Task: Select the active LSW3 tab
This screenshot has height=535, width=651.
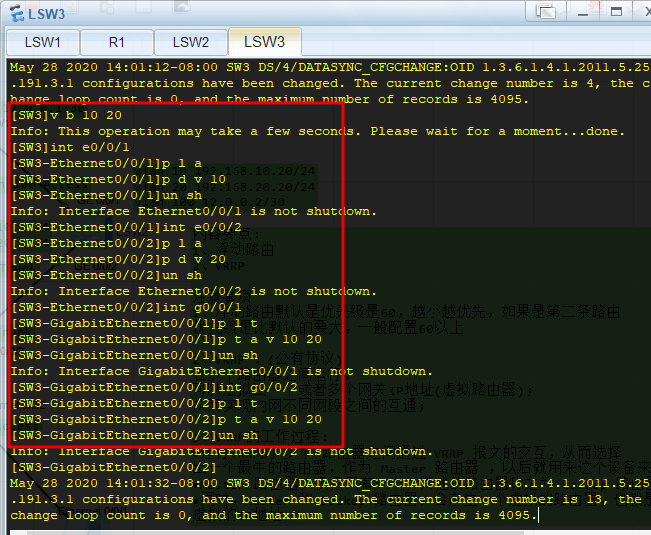Action: [264, 42]
